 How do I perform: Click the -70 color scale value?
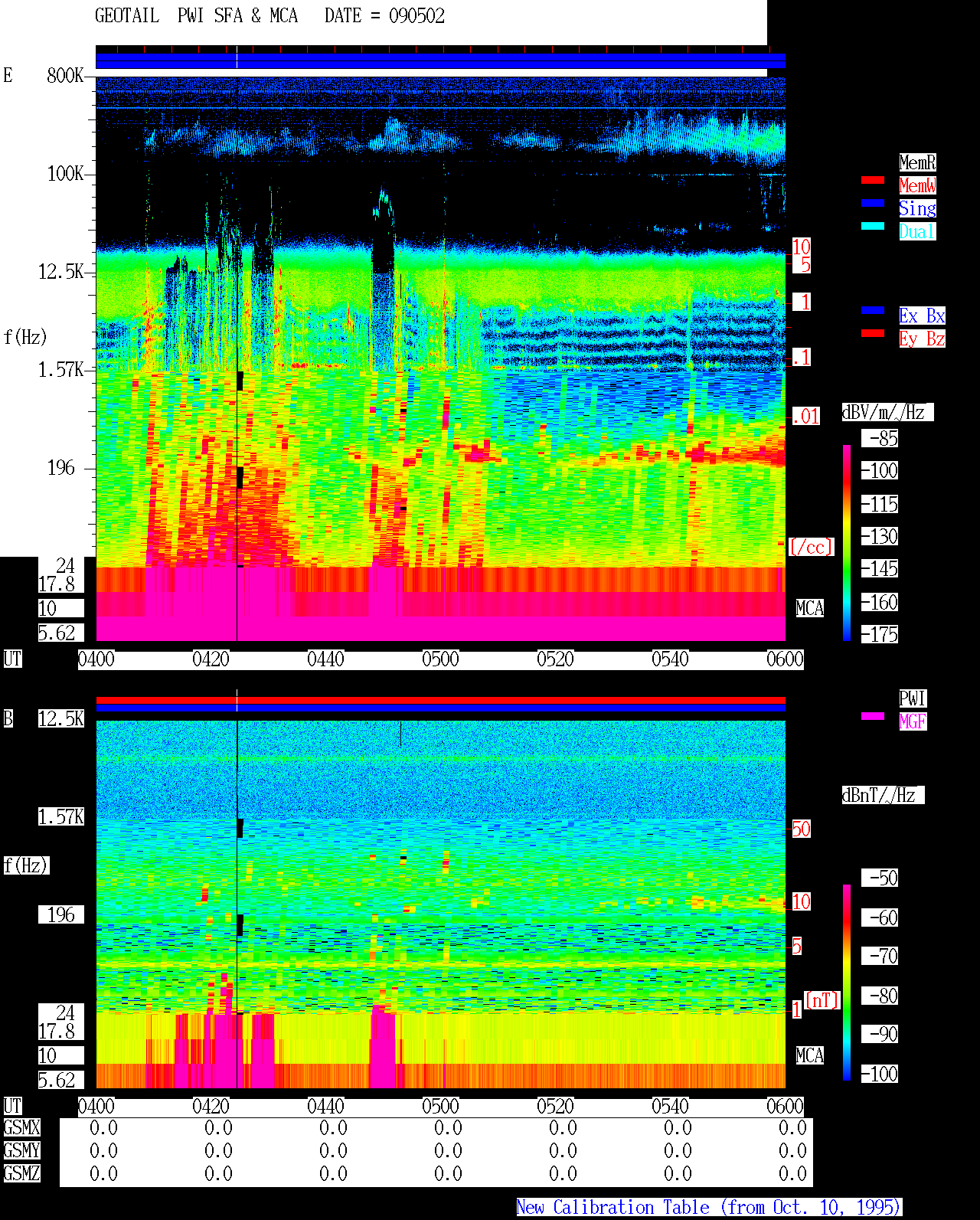tap(880, 956)
